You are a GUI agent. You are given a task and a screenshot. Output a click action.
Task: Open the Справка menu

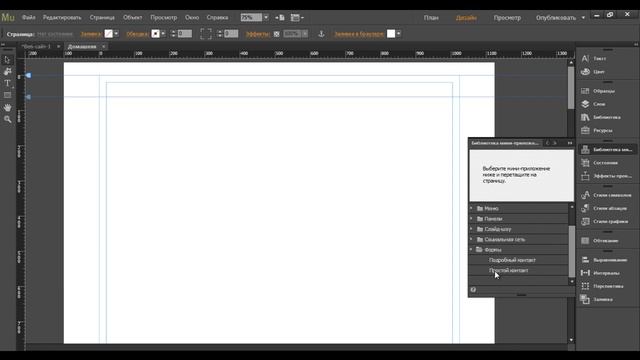[x=217, y=18]
